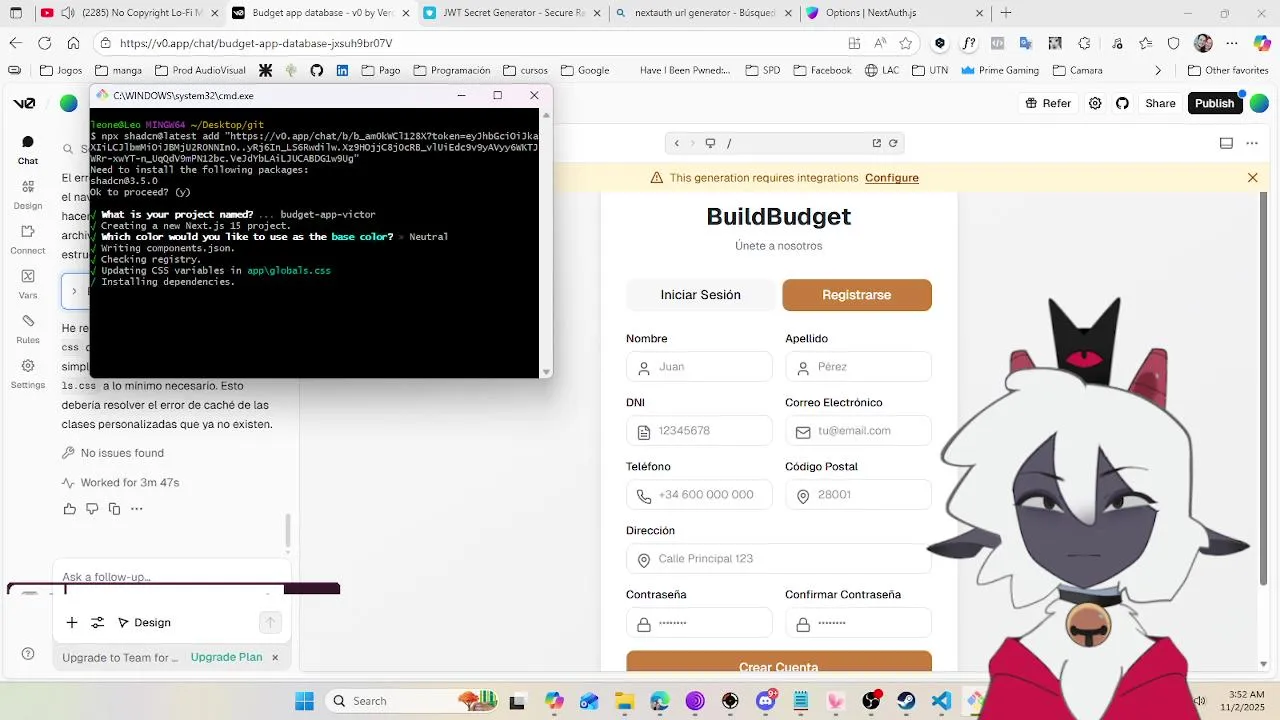Switch to the nextauth url generator tab

tap(704, 13)
